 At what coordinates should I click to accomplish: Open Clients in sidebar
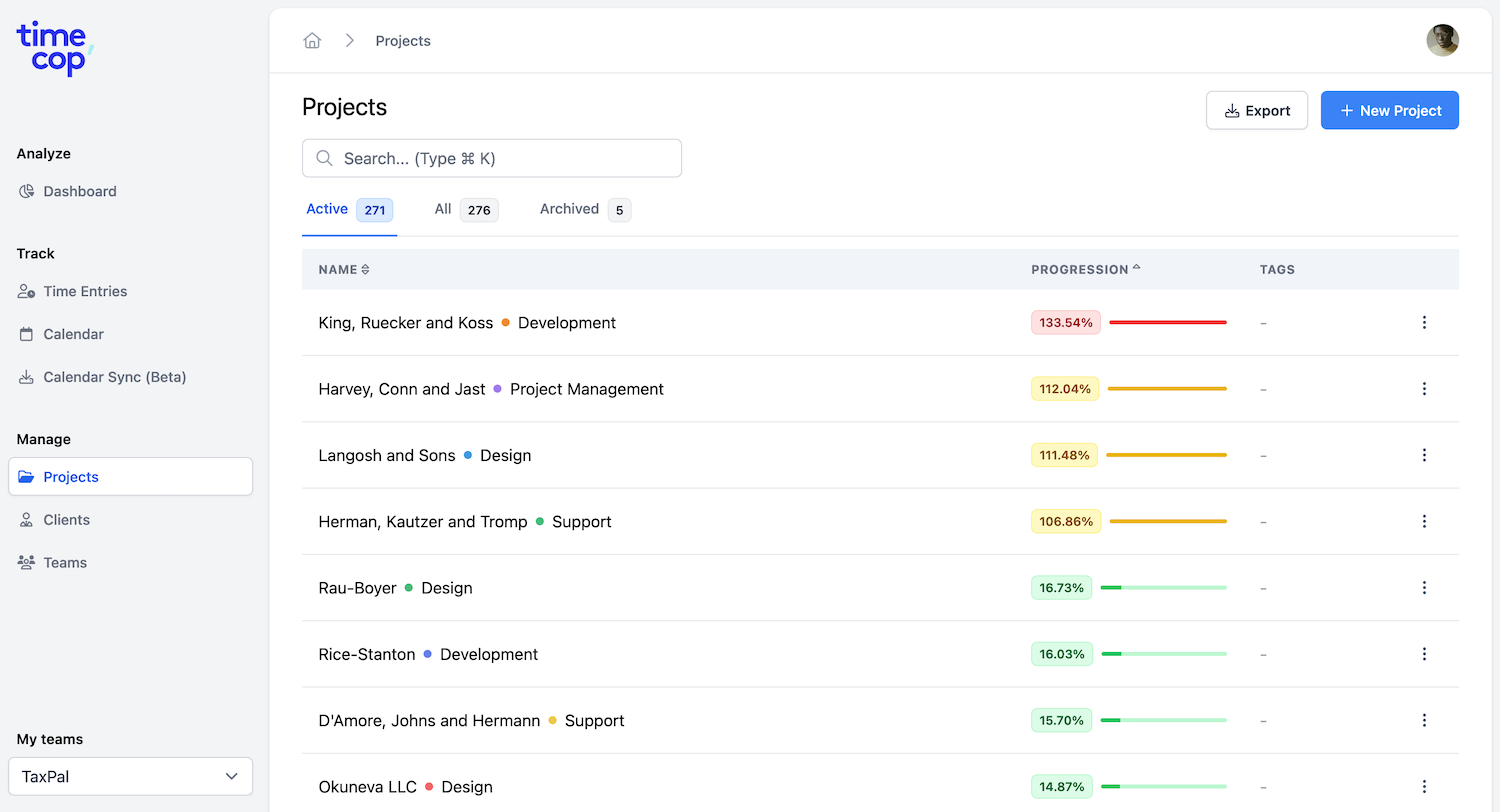pos(66,520)
